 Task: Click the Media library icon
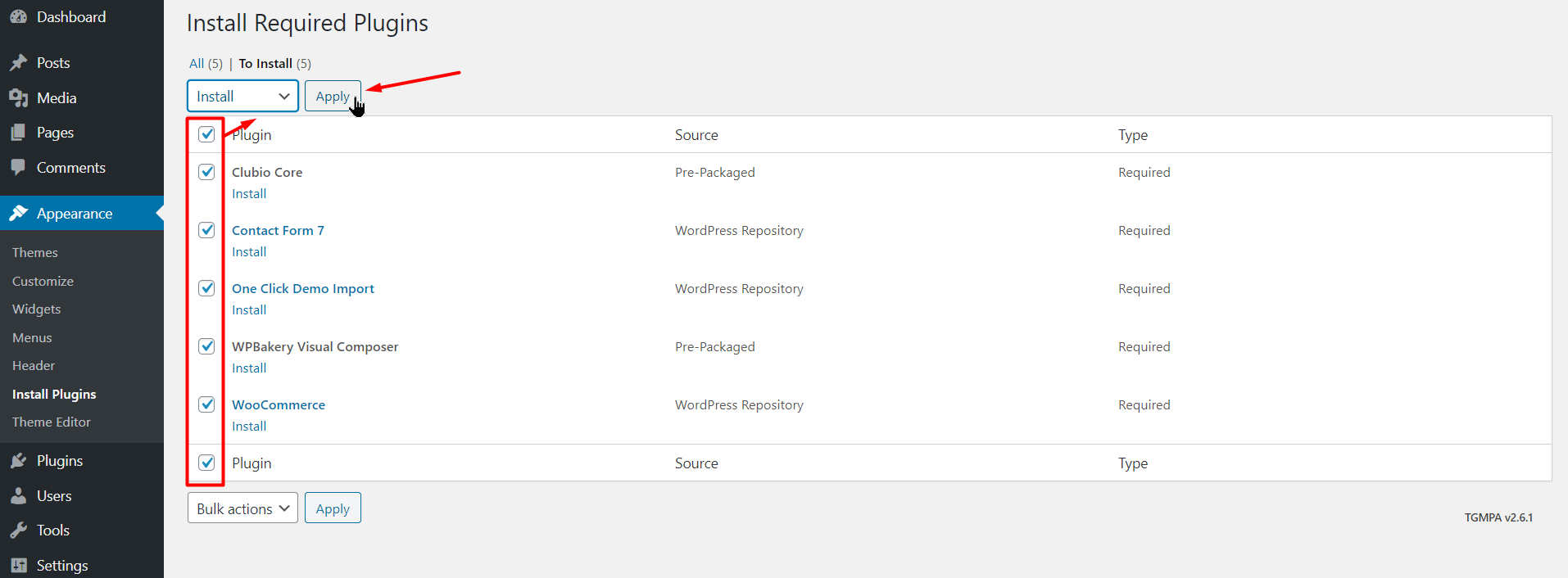coord(18,98)
